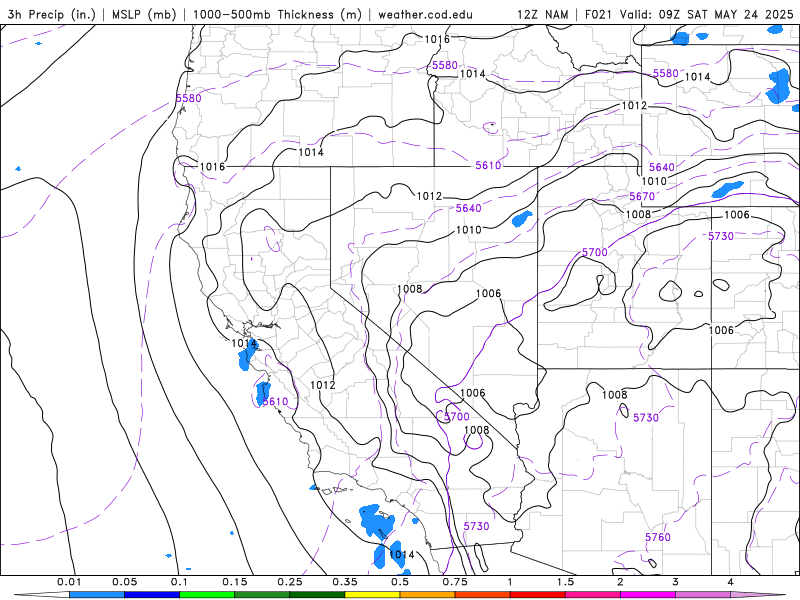Click the 5610 thickness label on Nevada's northern border
The width and height of the screenshot is (800, 600).
pos(488,165)
